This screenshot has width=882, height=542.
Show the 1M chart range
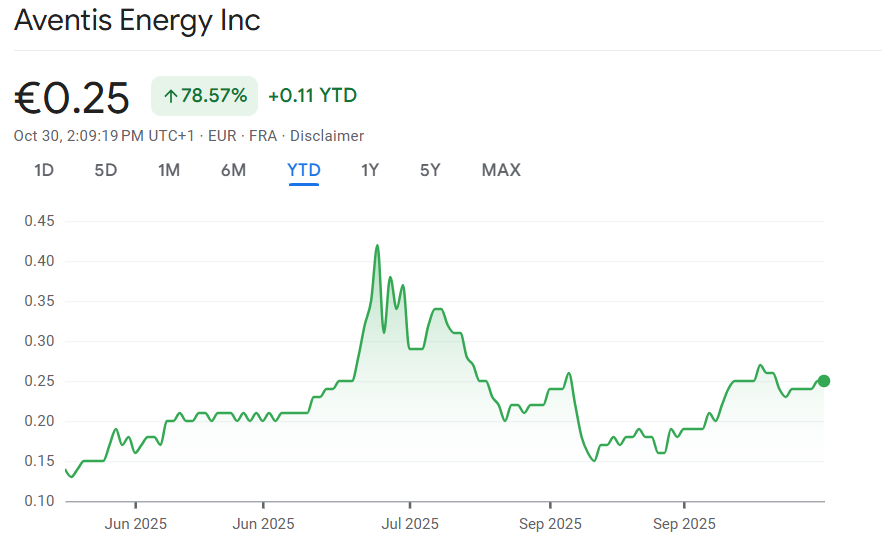tap(169, 170)
